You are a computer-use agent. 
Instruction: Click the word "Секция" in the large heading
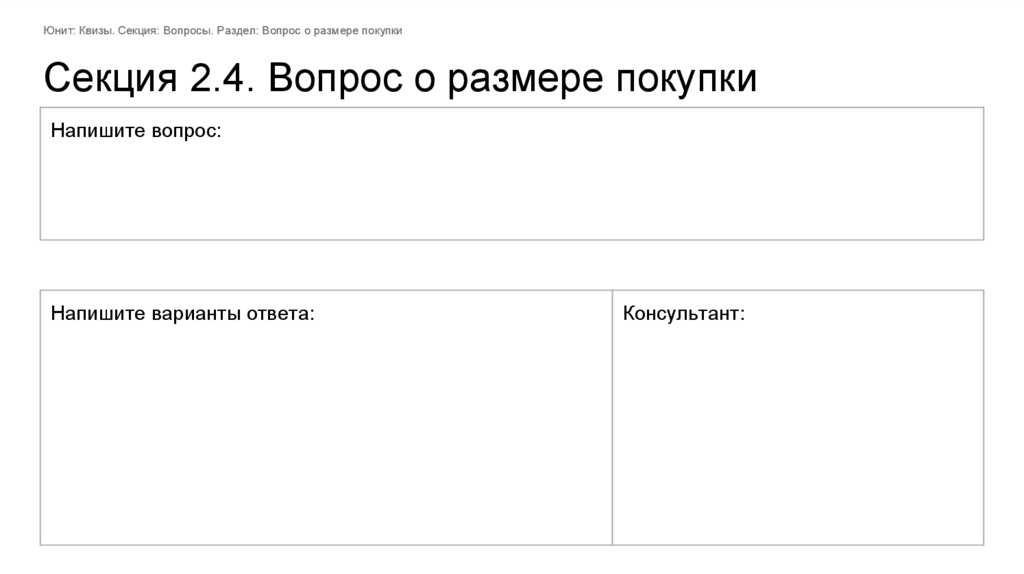(110, 79)
